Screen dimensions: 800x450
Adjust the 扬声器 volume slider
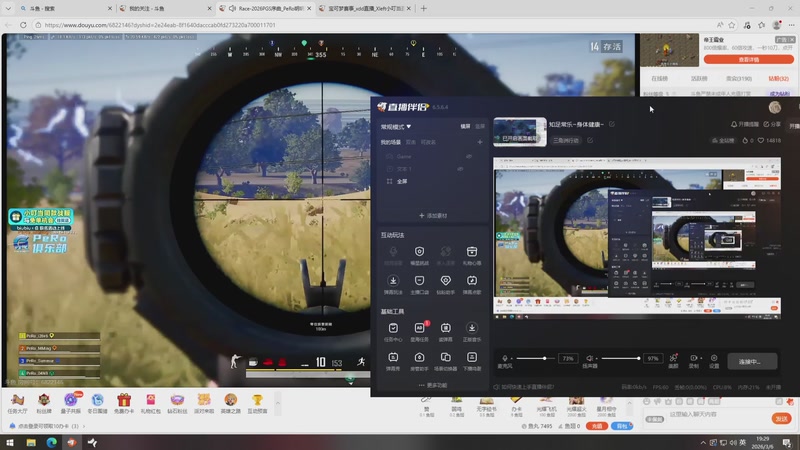(x=621, y=358)
